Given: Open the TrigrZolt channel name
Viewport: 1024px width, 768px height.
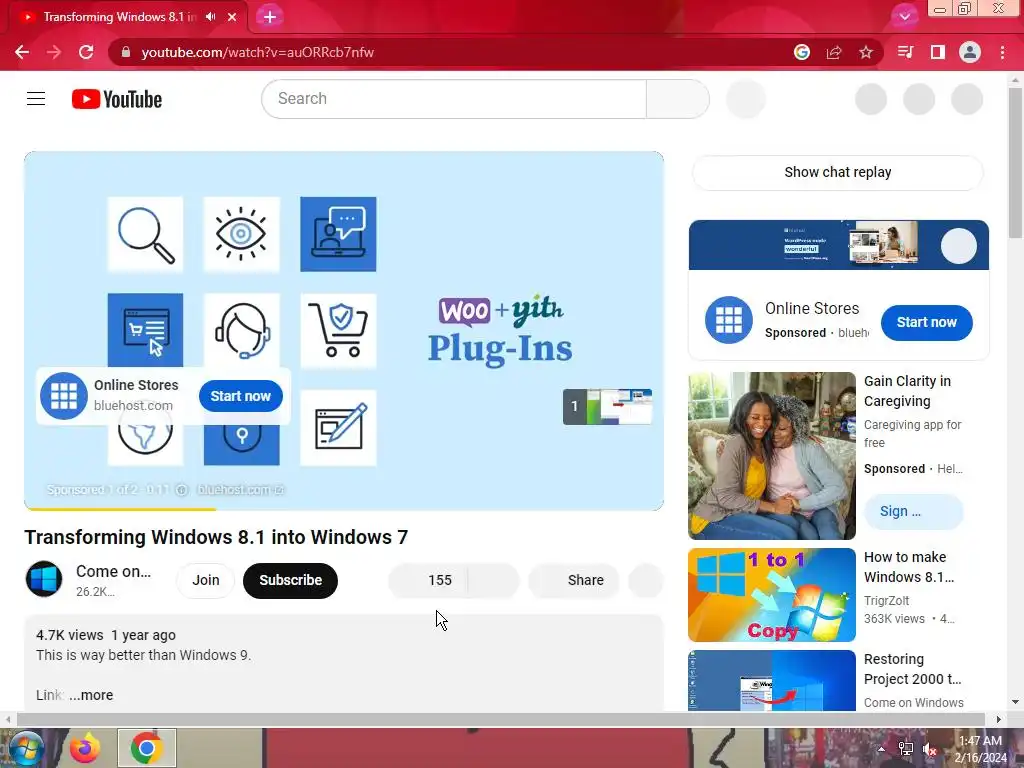Looking at the screenshot, I should [x=886, y=601].
